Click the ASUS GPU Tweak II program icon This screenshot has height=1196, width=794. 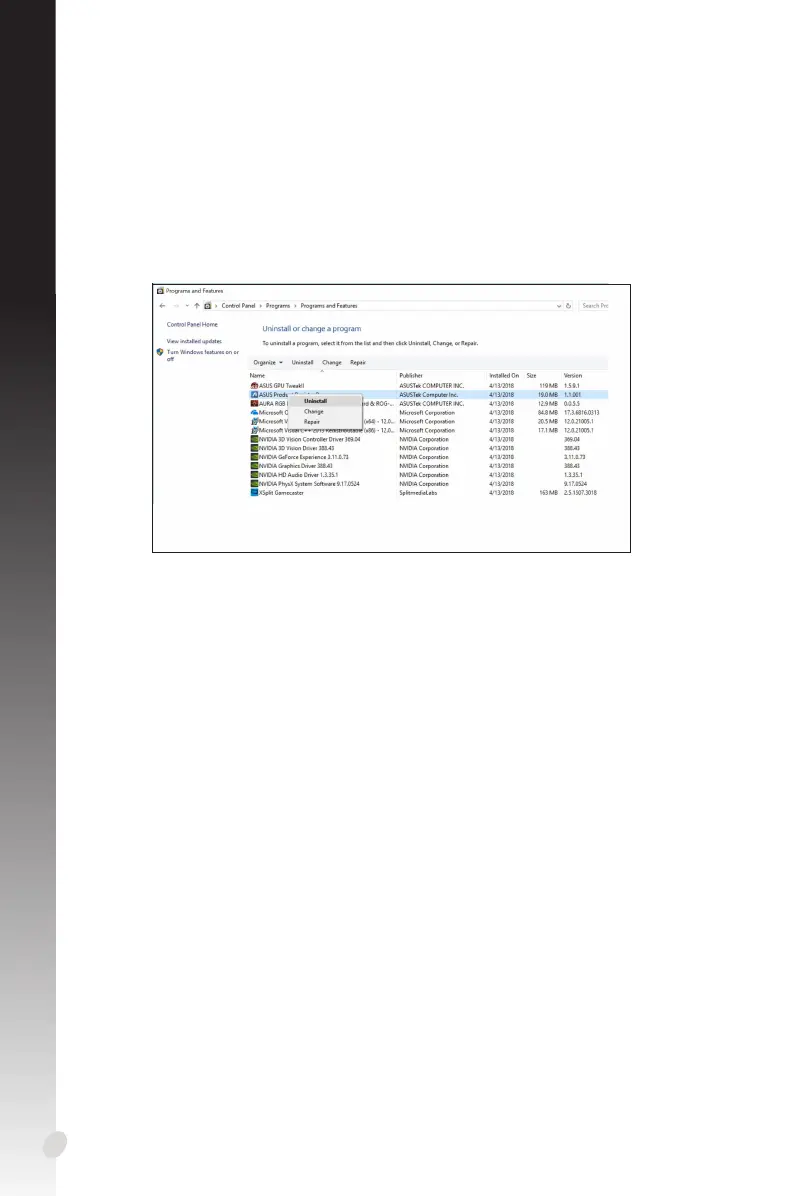coord(255,386)
